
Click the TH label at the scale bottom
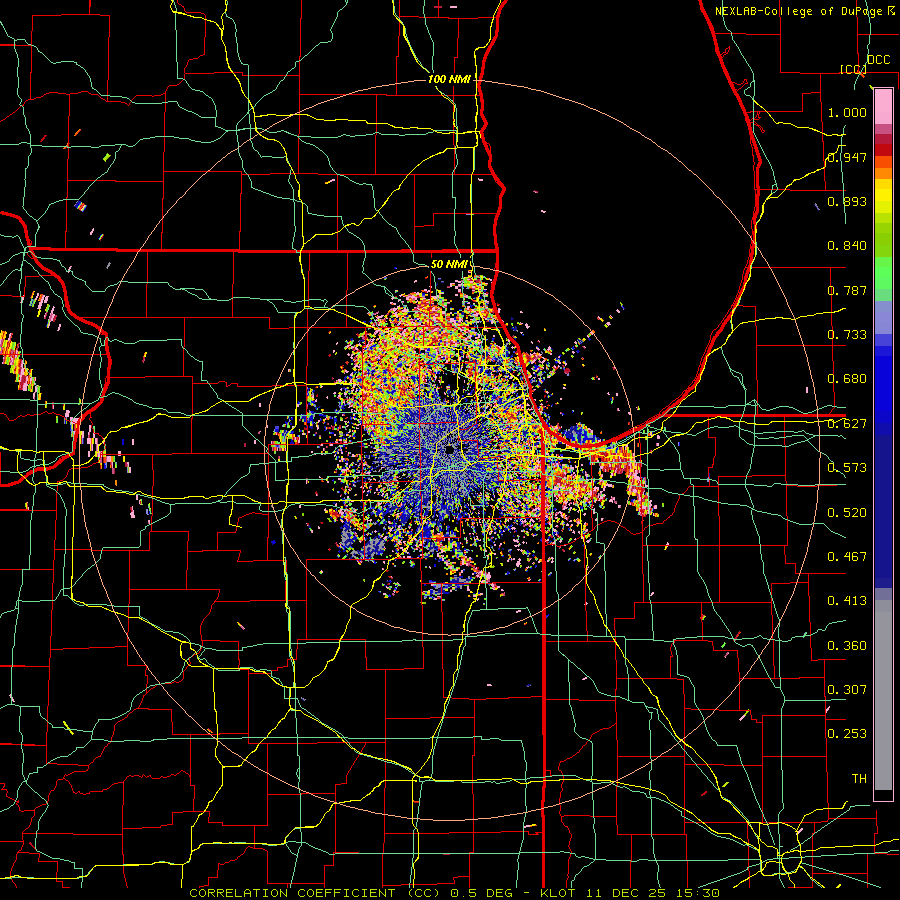click(859, 779)
